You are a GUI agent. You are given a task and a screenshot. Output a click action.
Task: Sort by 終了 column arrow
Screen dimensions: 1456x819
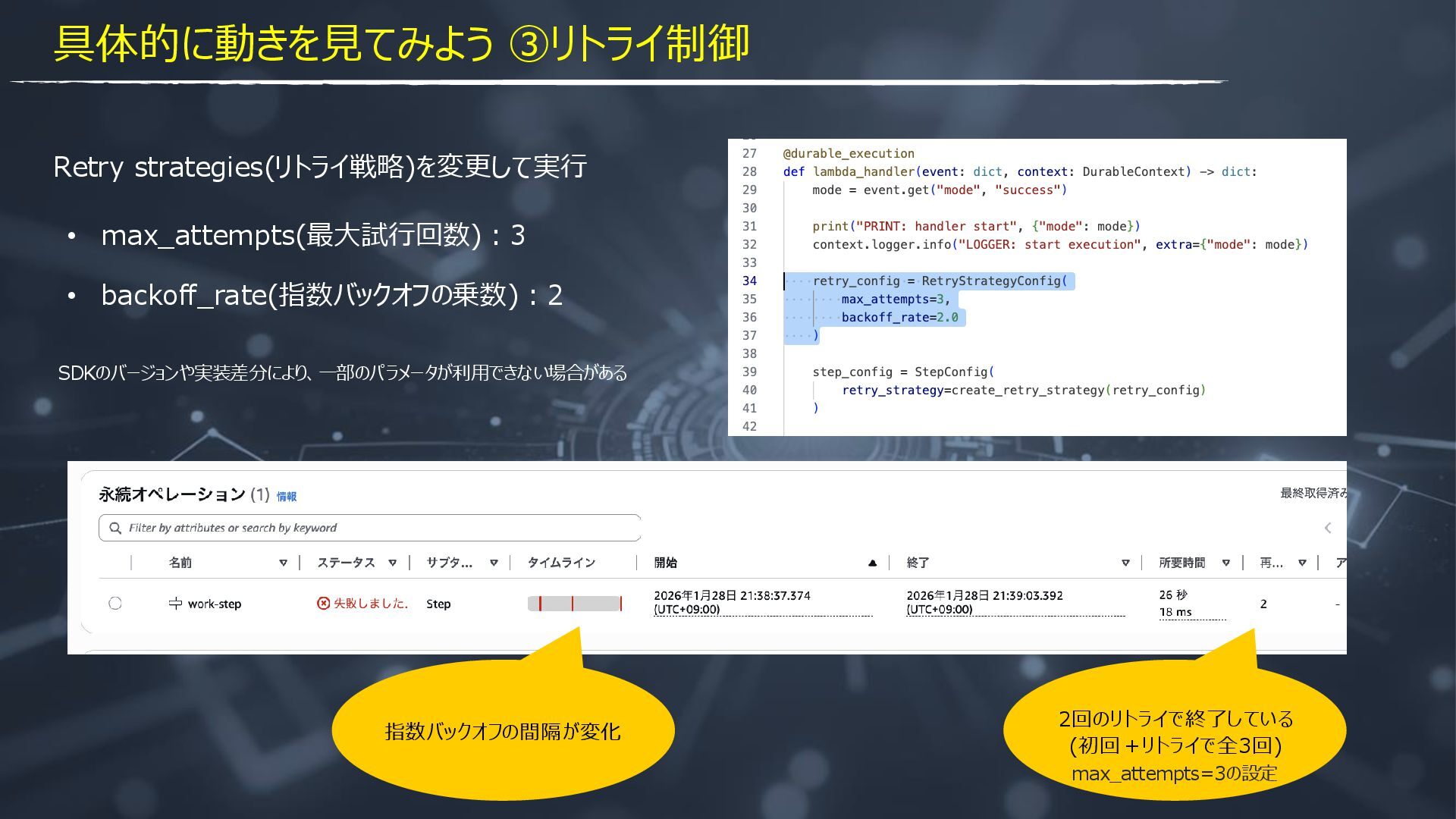(1125, 563)
